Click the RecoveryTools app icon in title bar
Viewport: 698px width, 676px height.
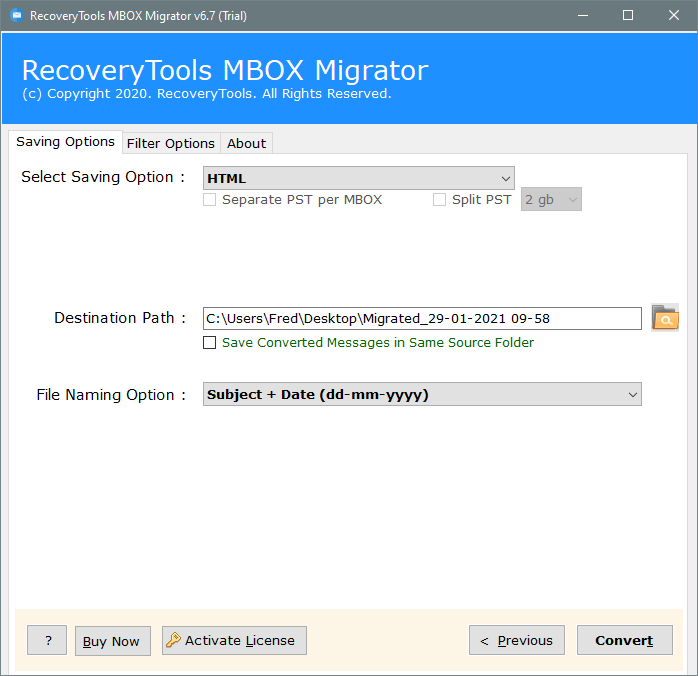pyautogui.click(x=17, y=16)
